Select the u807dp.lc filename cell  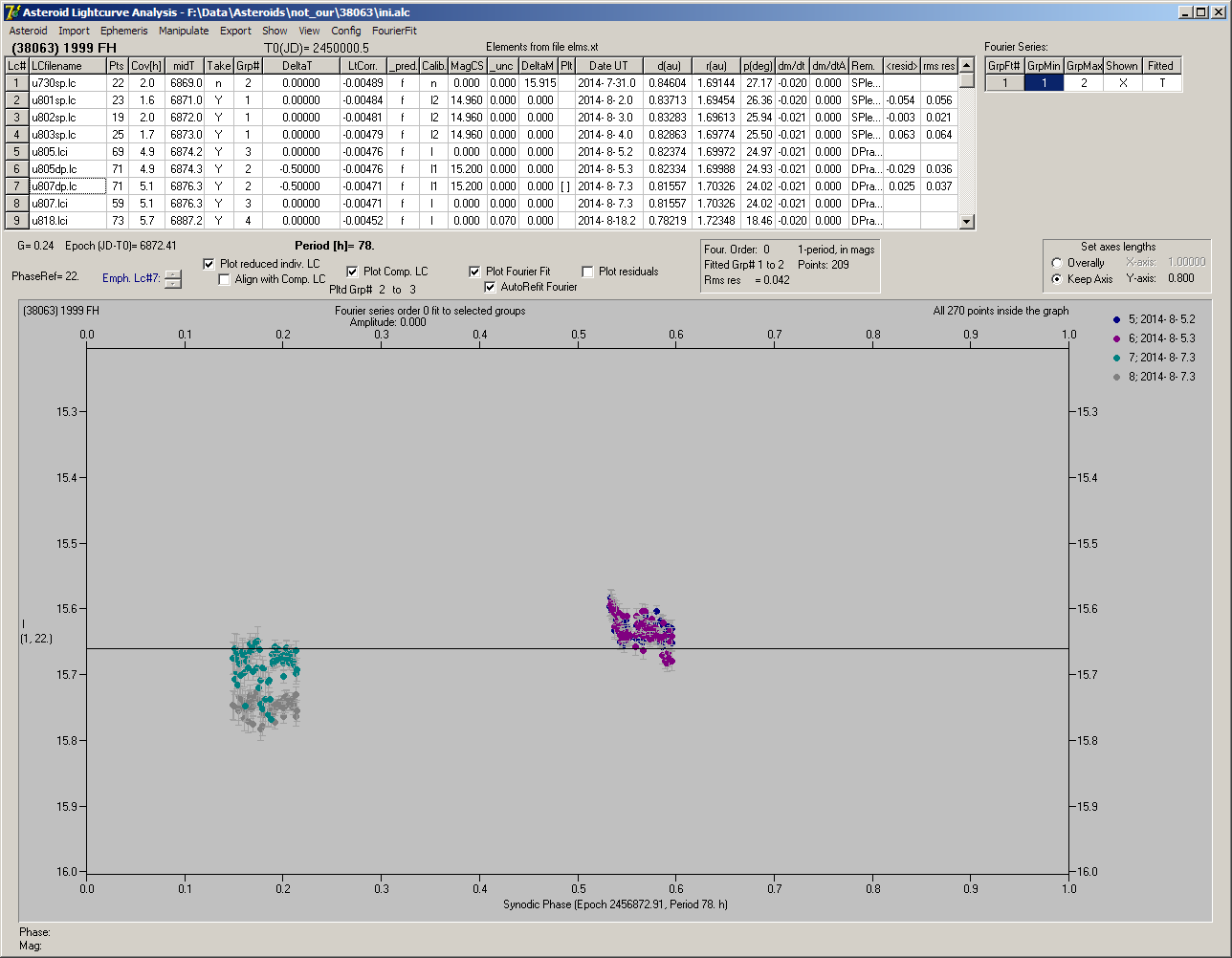click(67, 186)
